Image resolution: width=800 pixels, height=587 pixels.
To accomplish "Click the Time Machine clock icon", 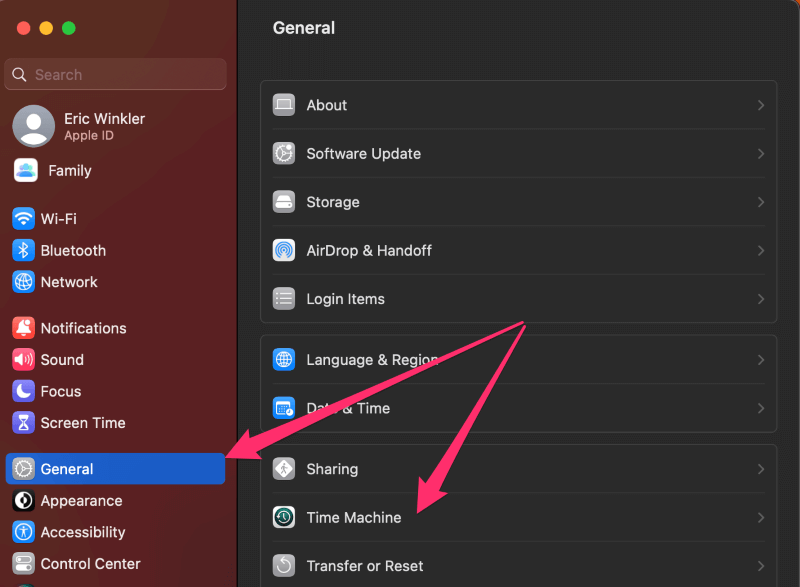I will click(x=284, y=517).
